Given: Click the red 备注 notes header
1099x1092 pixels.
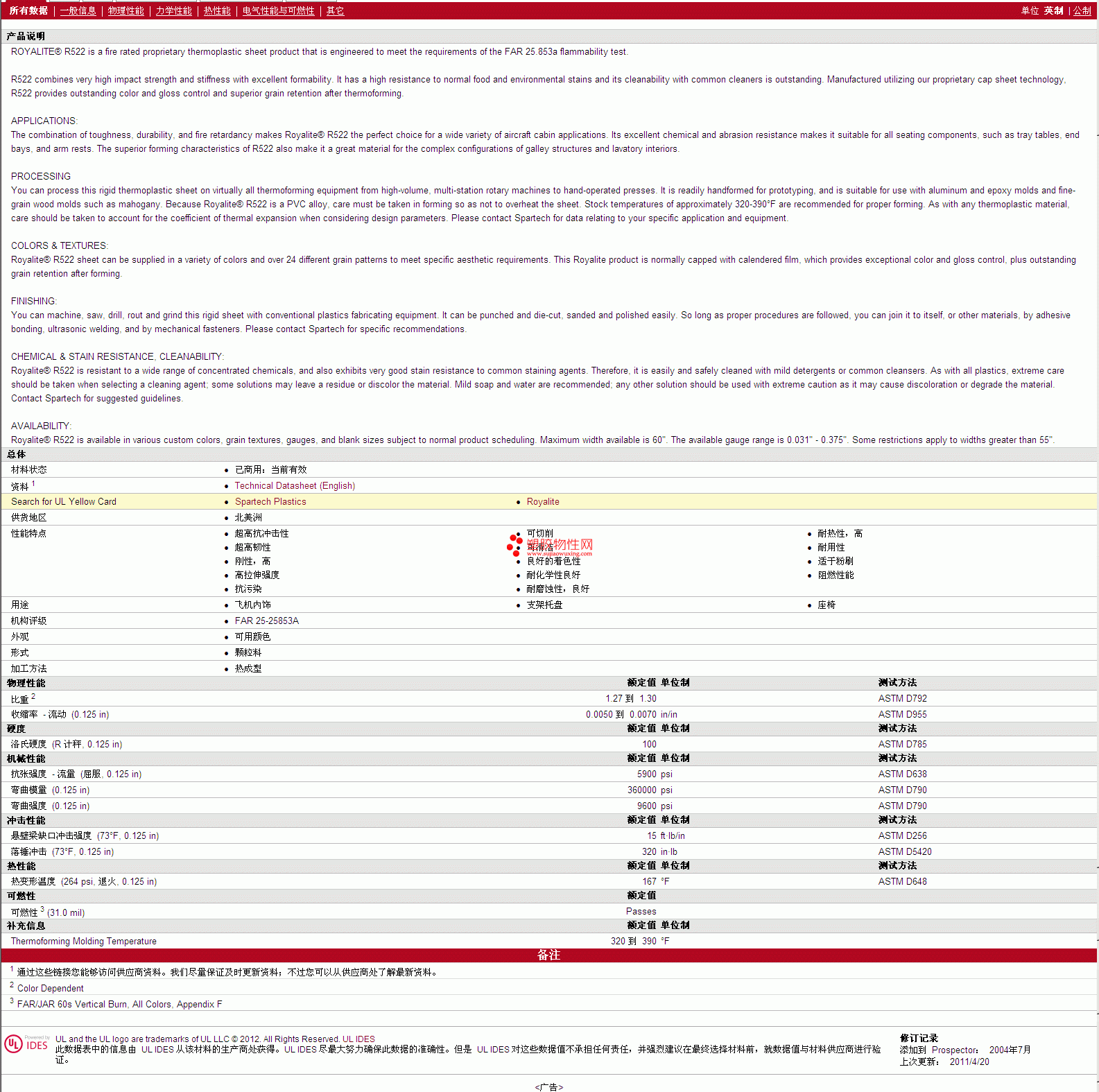Looking at the screenshot, I should tap(549, 955).
